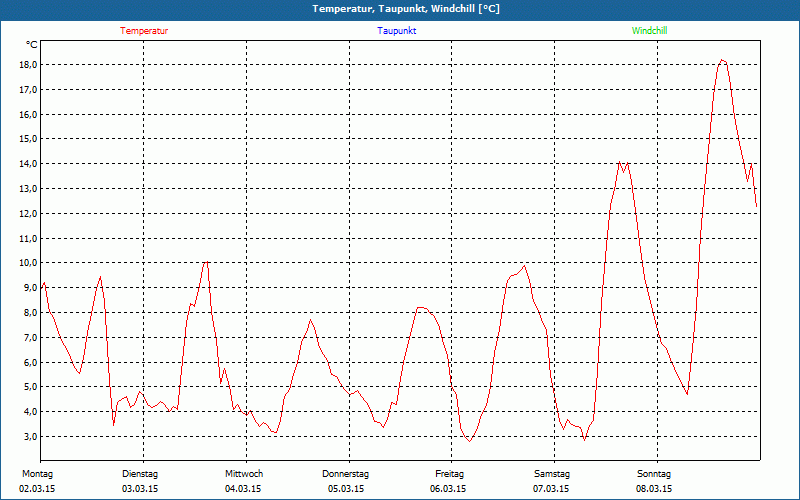Click the Montag day label

click(x=37, y=474)
